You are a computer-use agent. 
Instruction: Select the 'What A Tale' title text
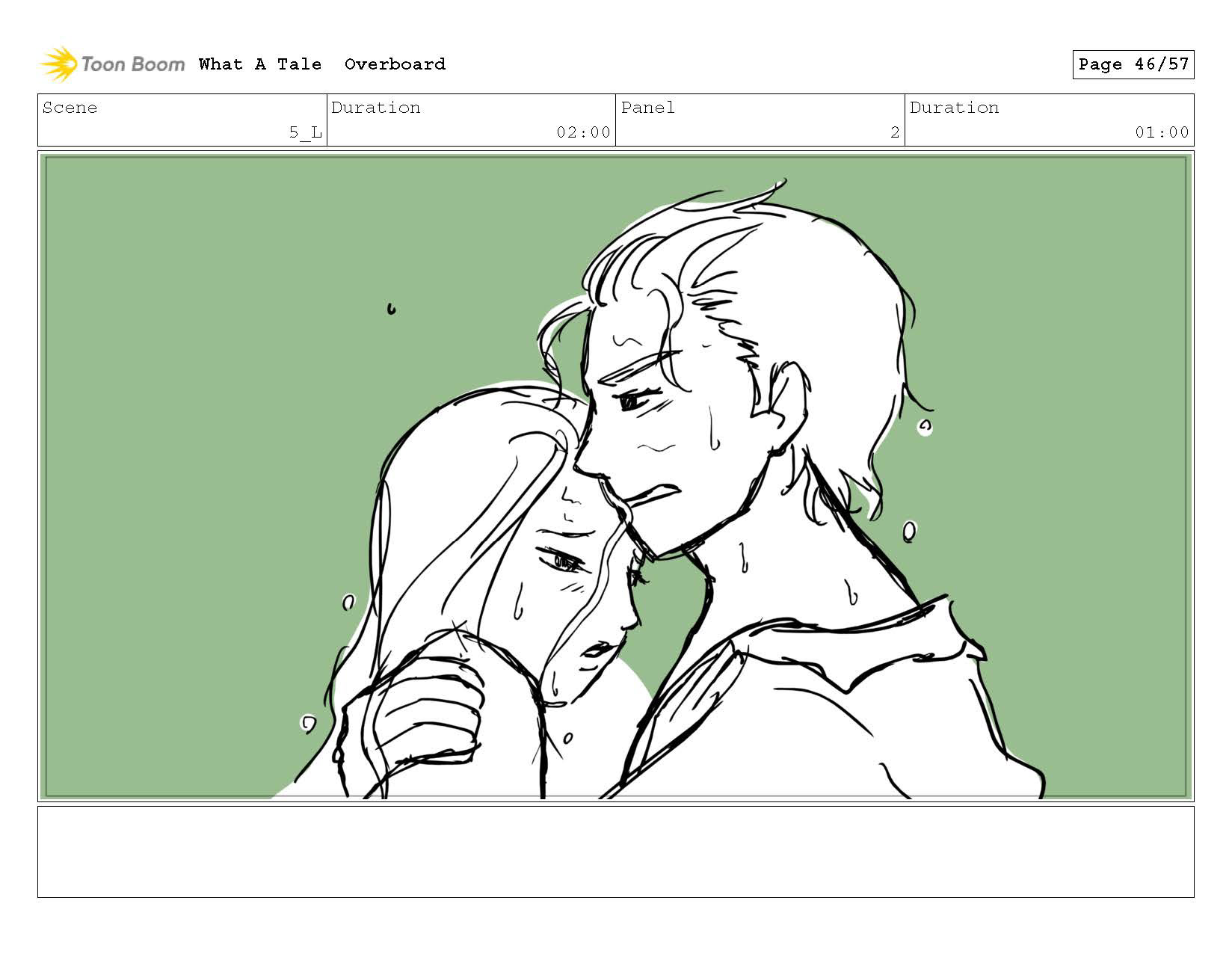point(260,64)
